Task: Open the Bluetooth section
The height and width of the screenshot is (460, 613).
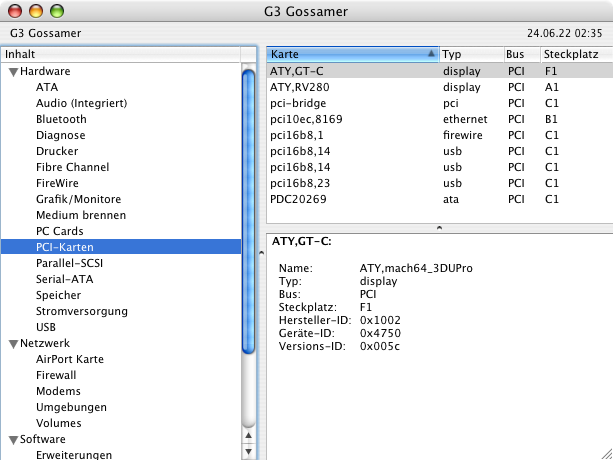Action: [x=61, y=119]
